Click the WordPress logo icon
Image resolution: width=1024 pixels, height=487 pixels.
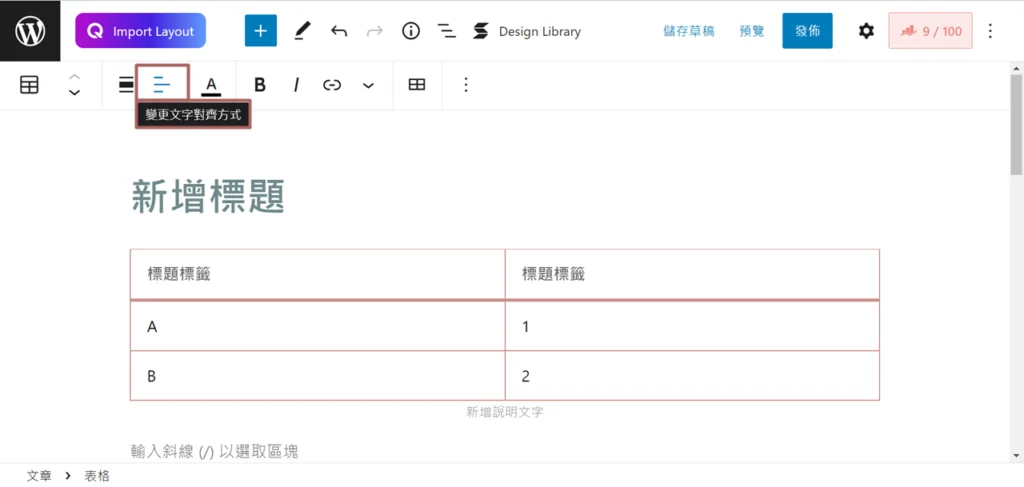tap(30, 31)
